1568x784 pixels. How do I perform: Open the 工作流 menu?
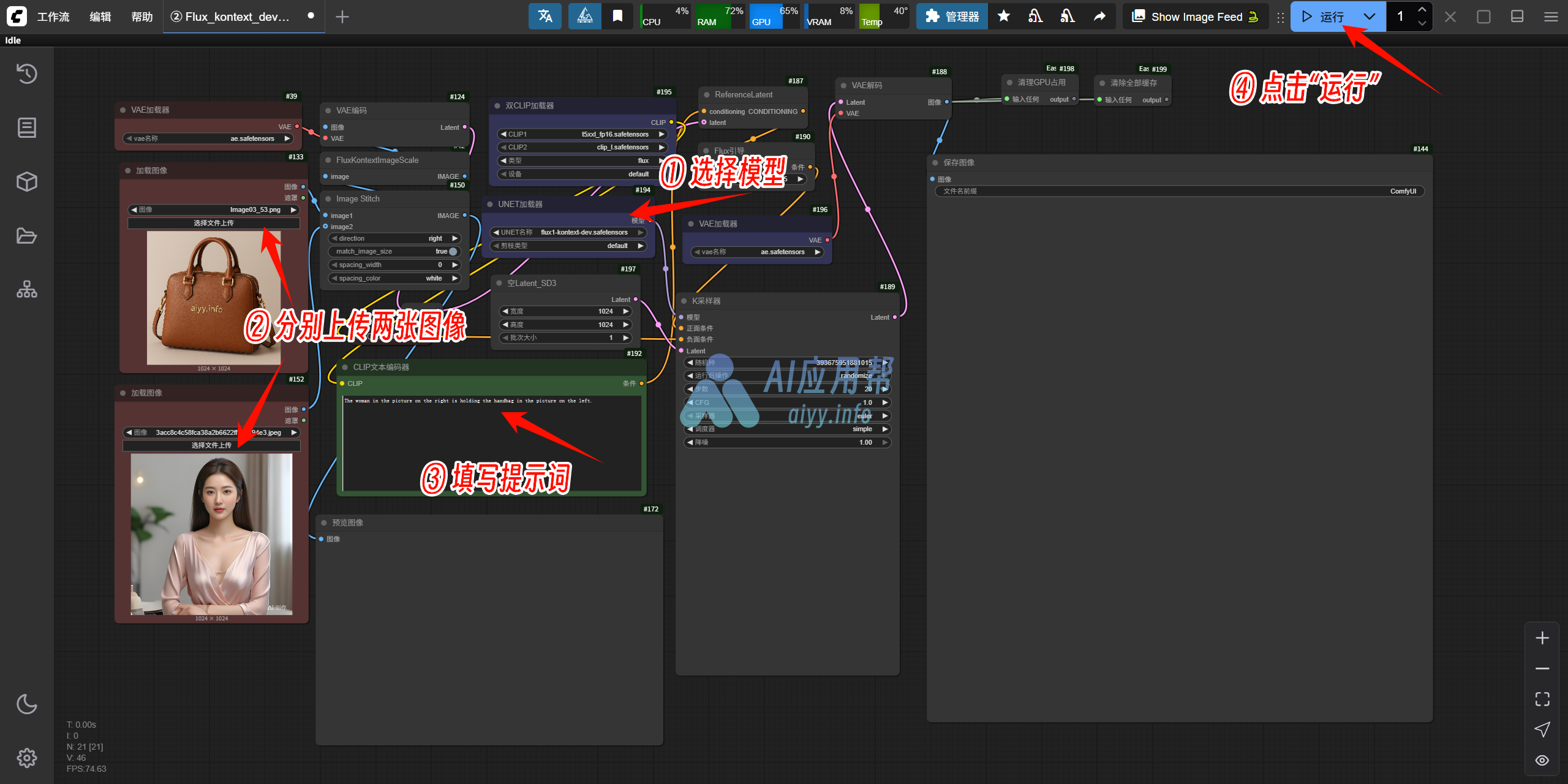[53, 17]
